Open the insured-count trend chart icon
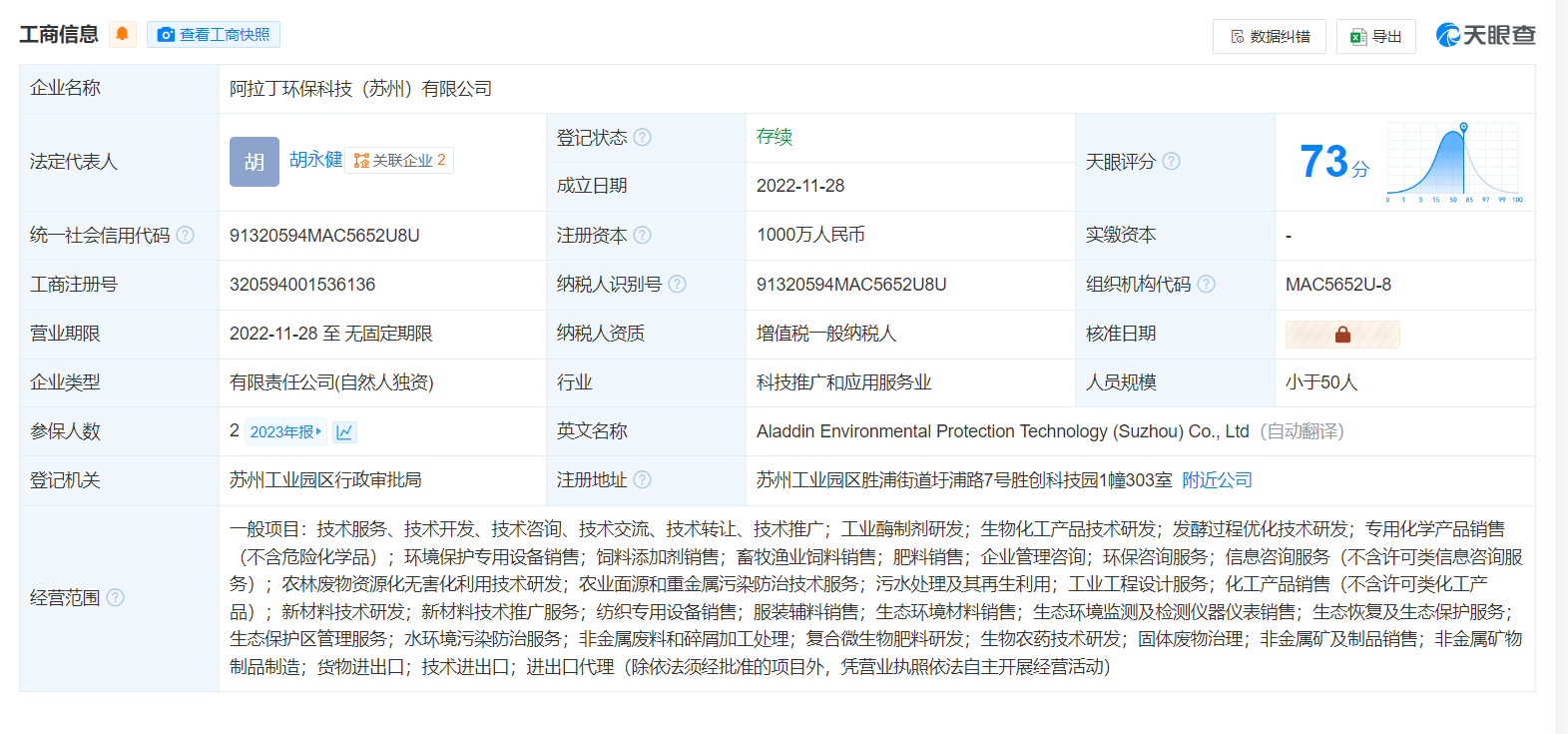 tap(344, 431)
